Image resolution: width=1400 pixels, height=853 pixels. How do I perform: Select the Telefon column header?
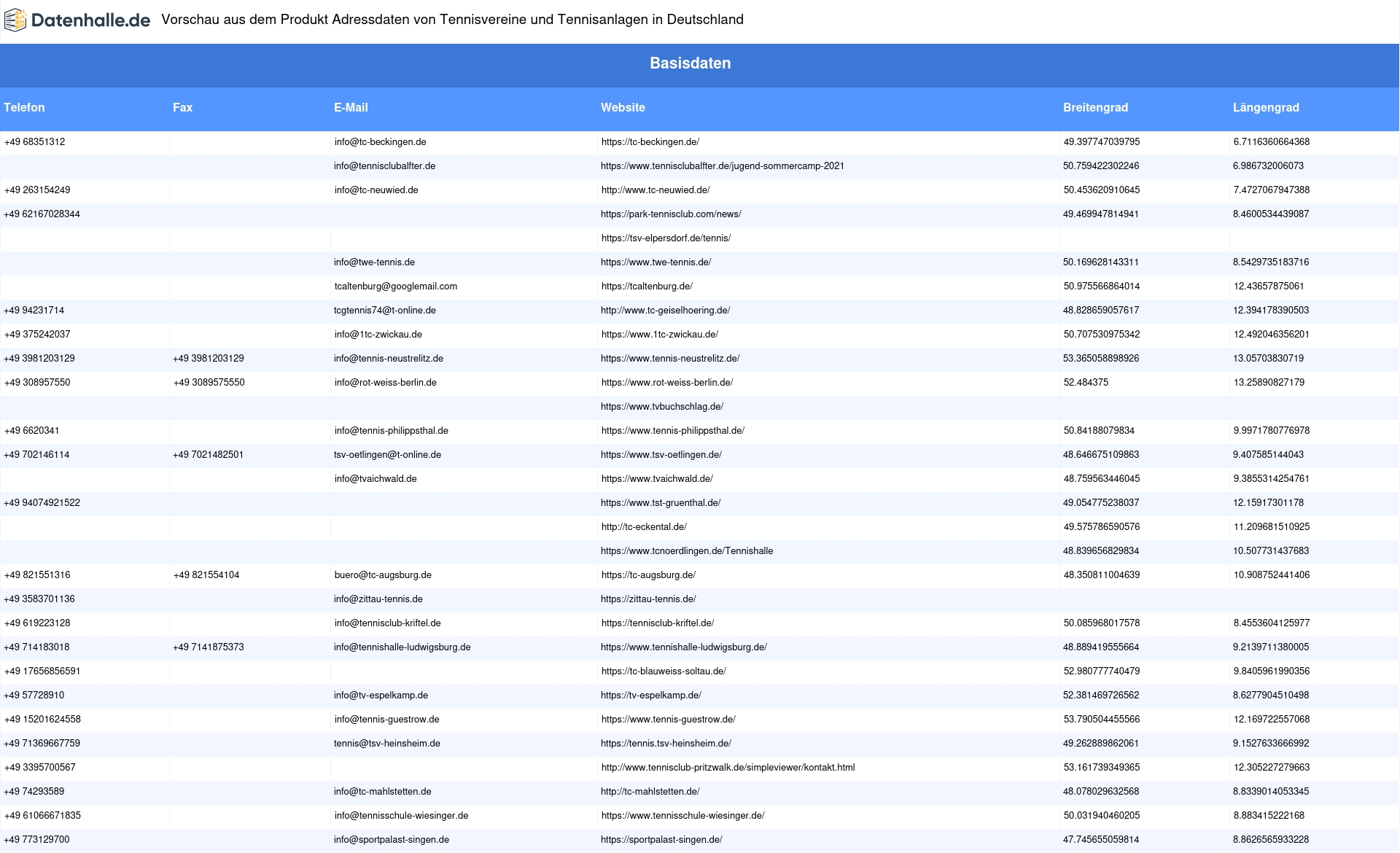pyautogui.click(x=24, y=107)
